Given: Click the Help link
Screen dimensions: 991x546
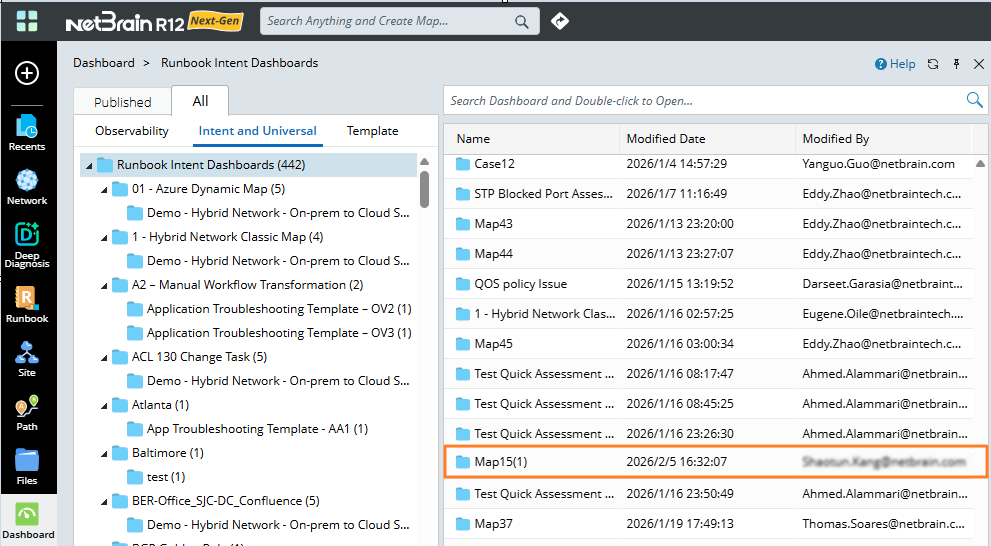Looking at the screenshot, I should click(x=895, y=64).
